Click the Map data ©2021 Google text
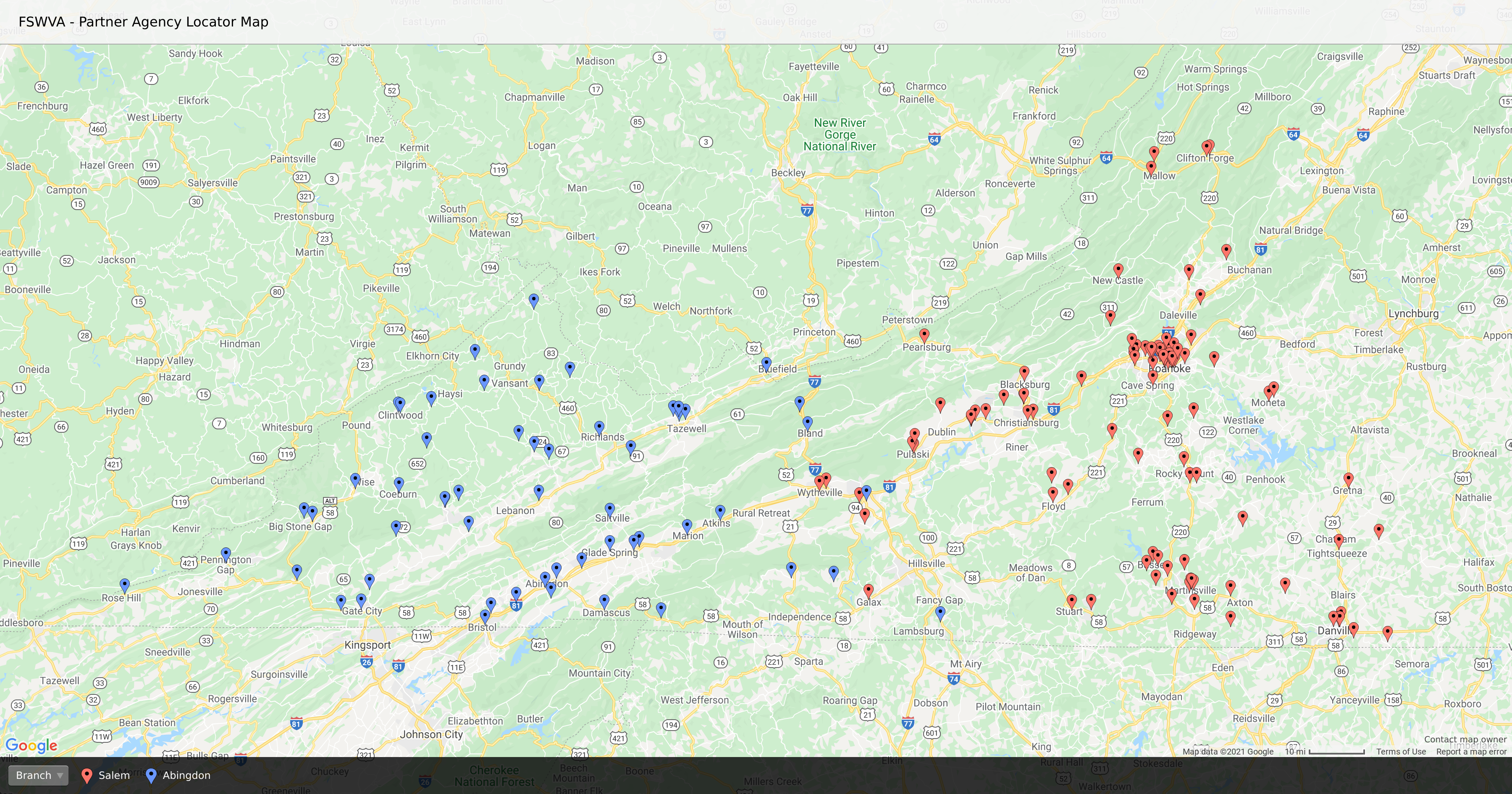The image size is (1512, 794). (1228, 751)
